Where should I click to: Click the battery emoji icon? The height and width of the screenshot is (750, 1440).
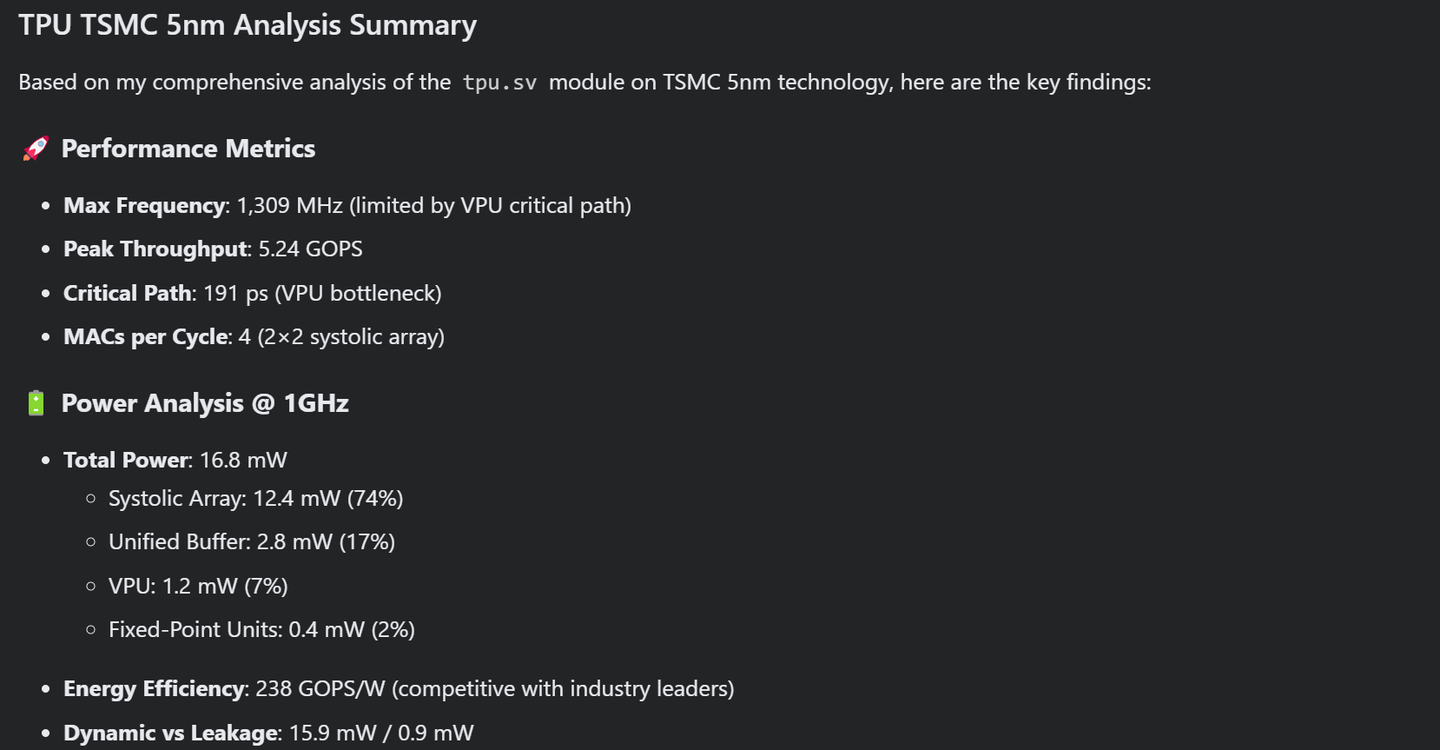tap(36, 404)
